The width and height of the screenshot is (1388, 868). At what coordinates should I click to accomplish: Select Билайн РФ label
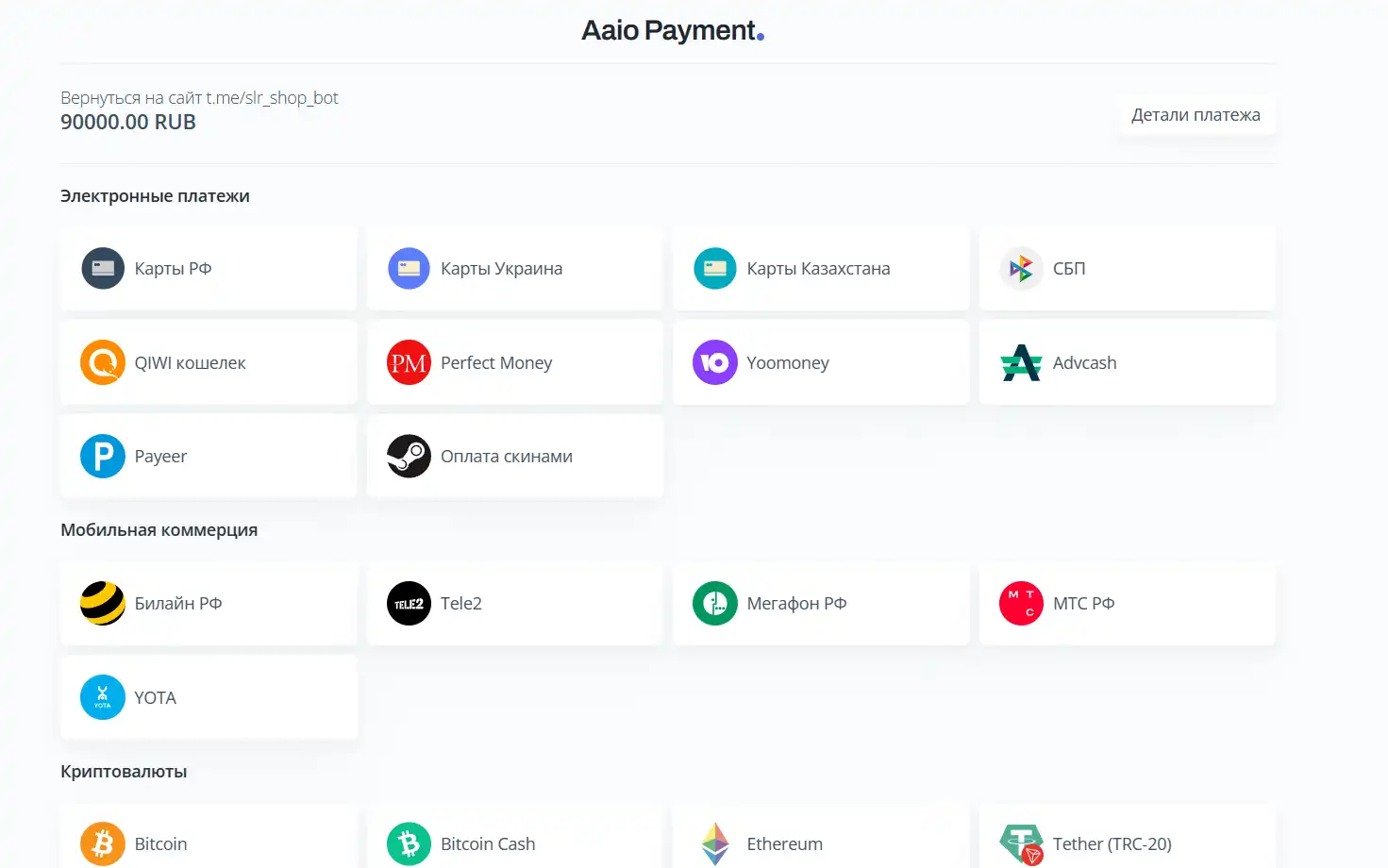click(178, 604)
